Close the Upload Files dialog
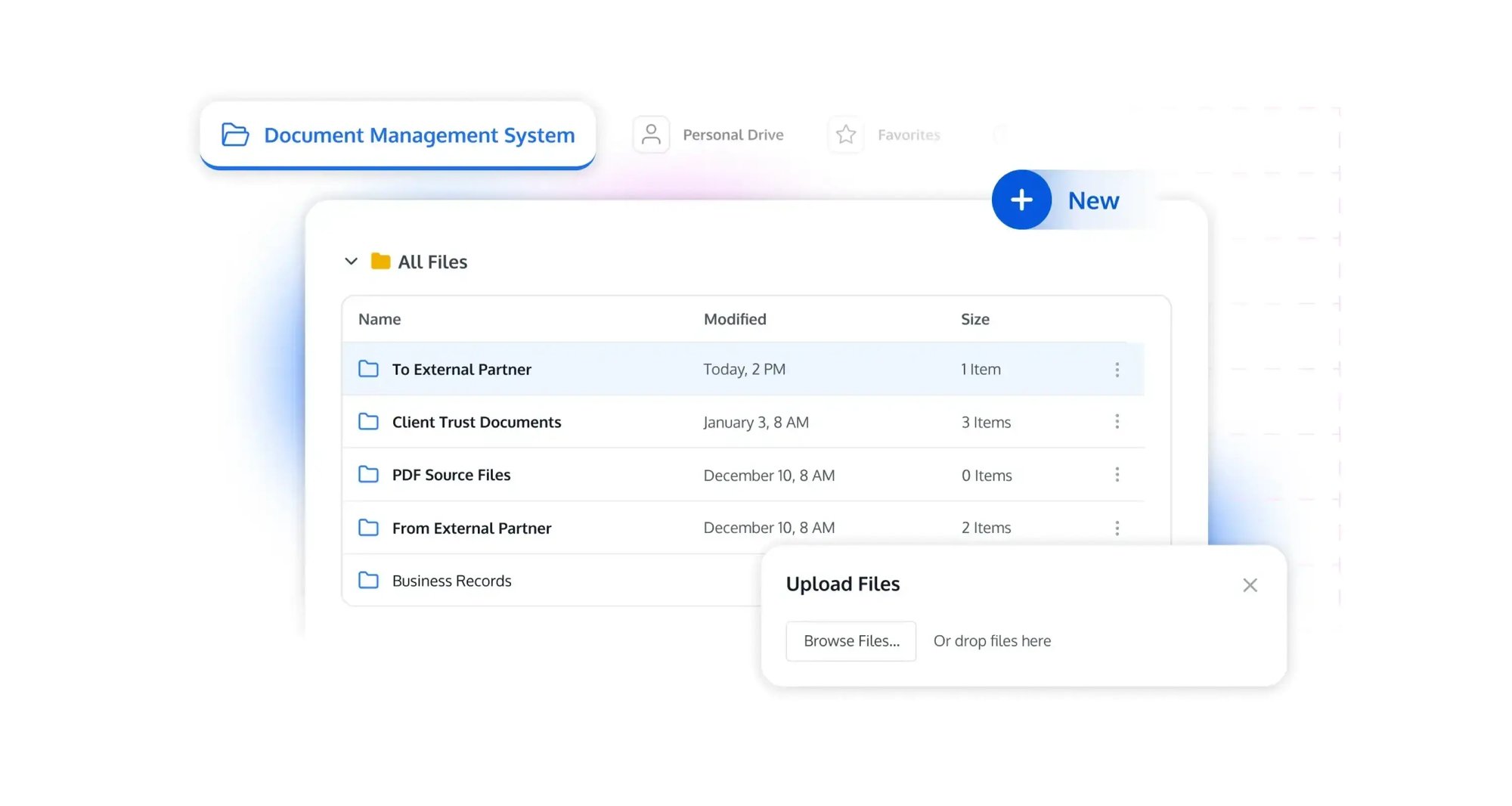 1250,585
